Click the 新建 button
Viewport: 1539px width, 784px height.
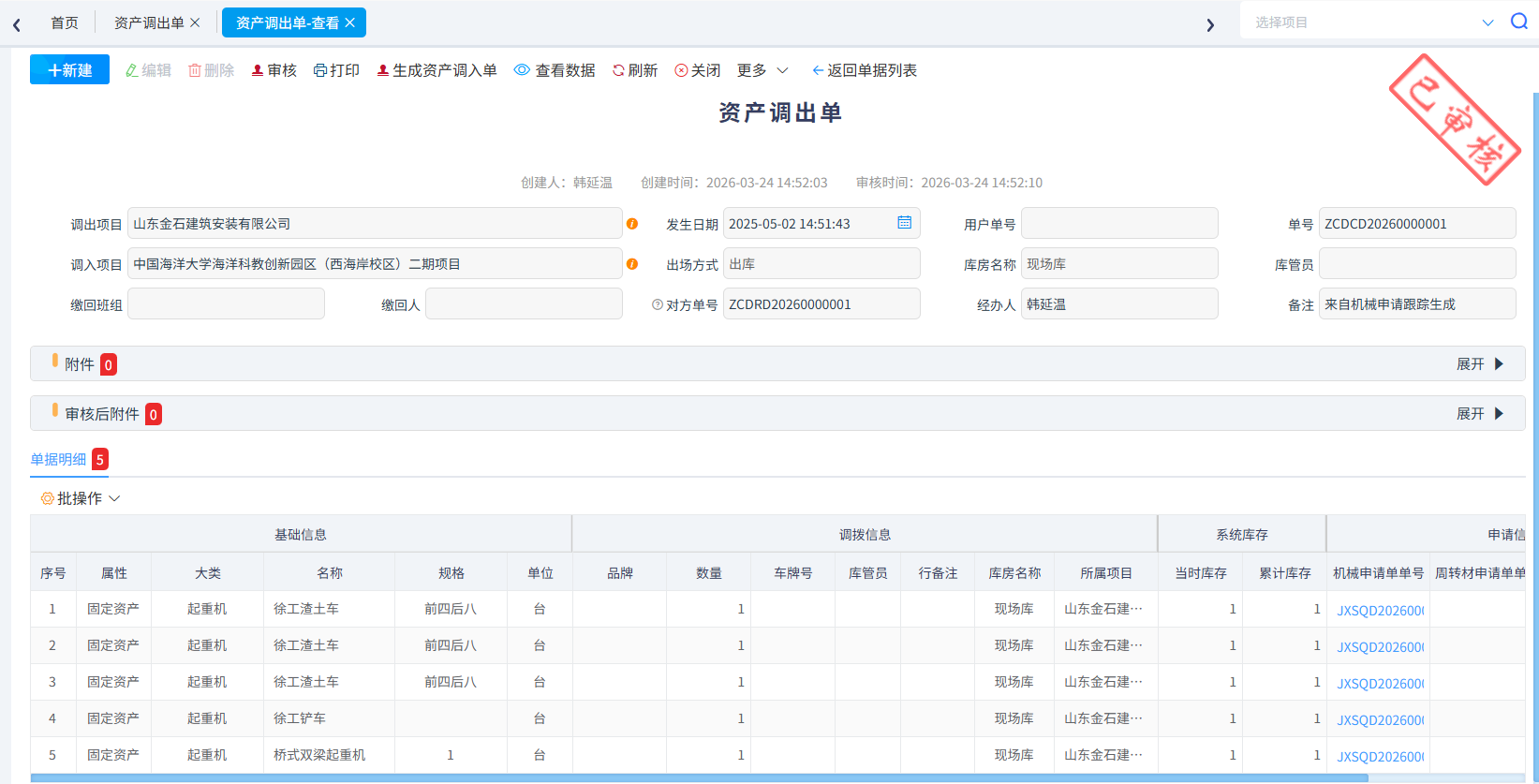tap(69, 70)
